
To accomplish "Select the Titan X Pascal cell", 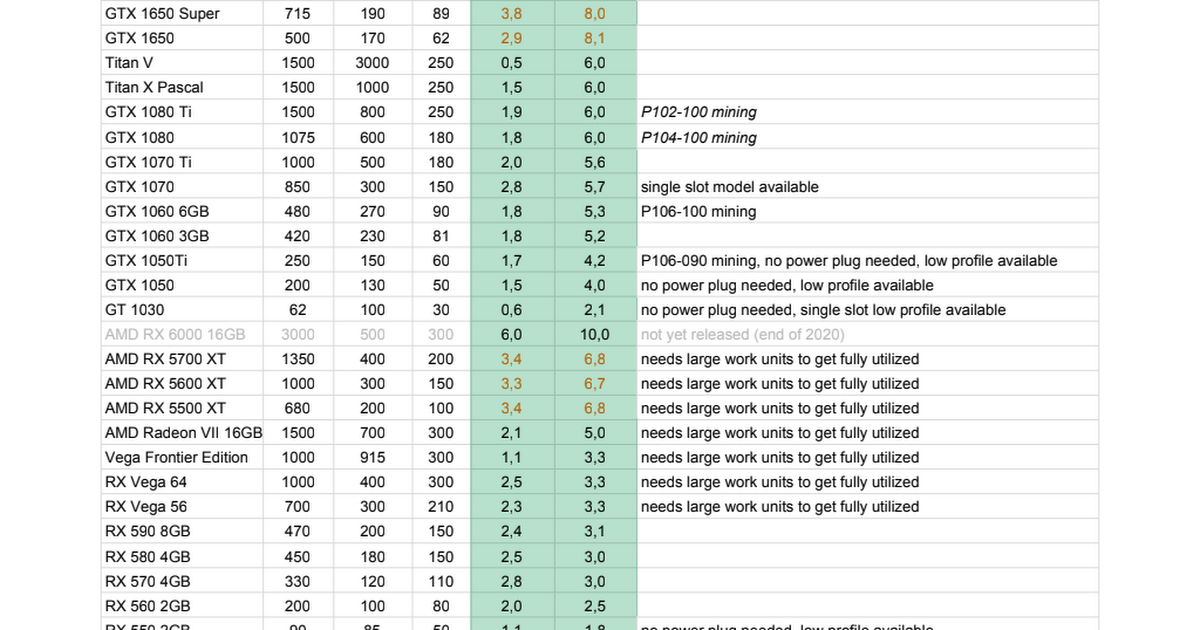I will (x=182, y=88).
